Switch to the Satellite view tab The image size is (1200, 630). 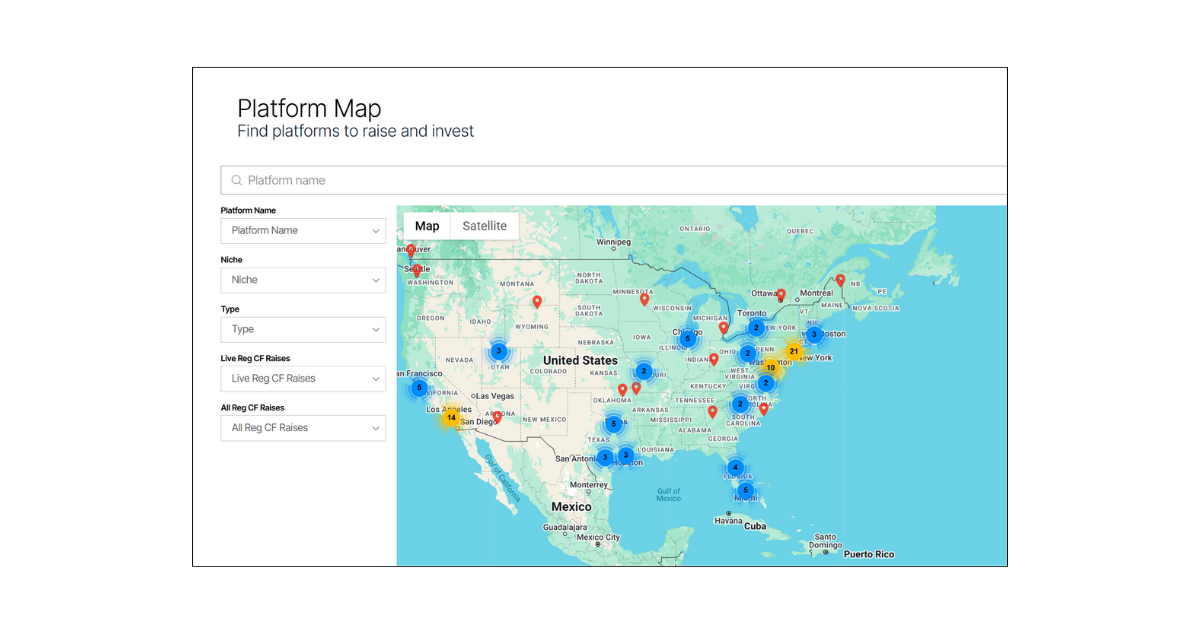[x=485, y=226]
